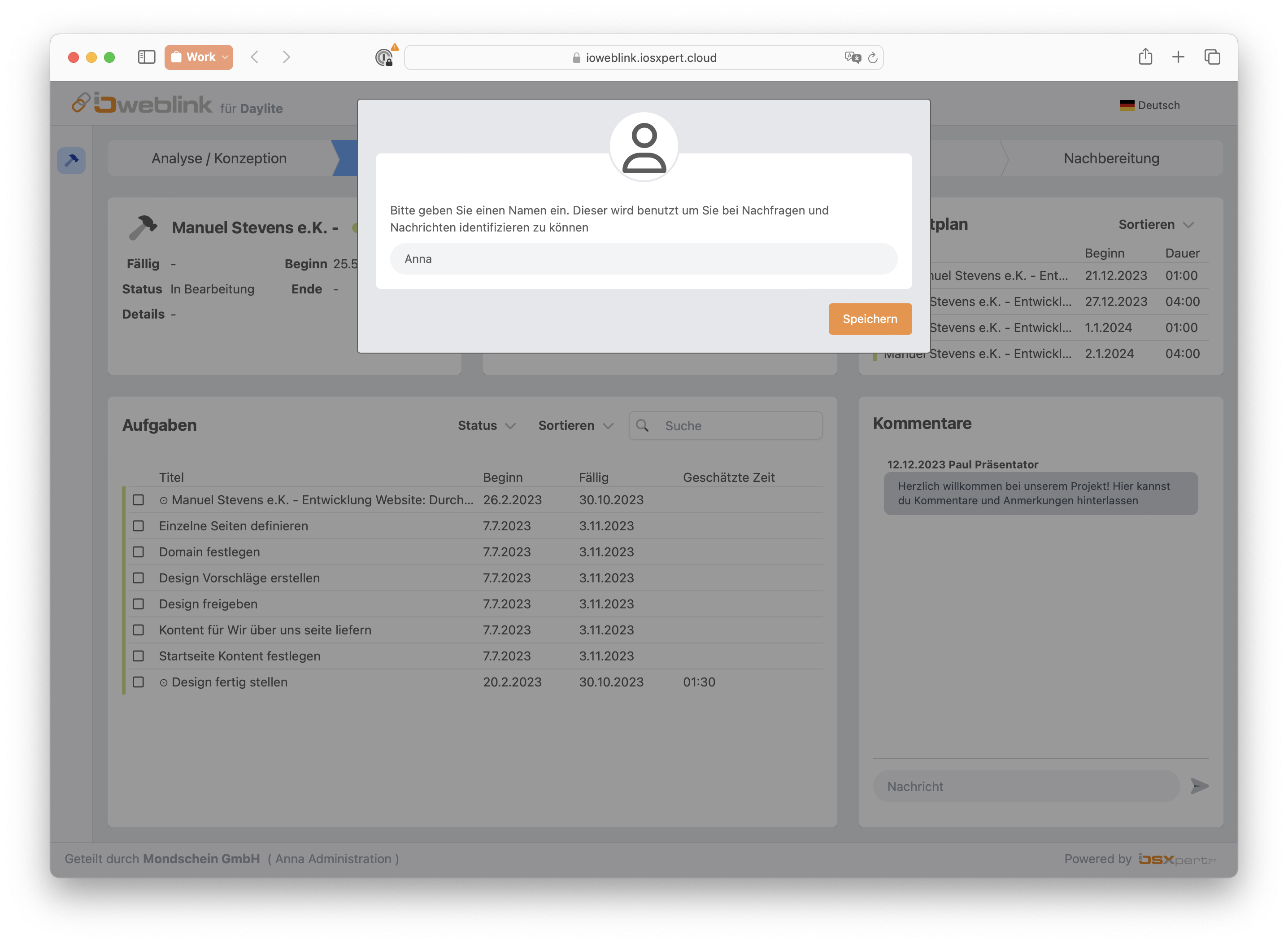Viewport: 1288px width, 944px height.
Task: Click circle icon before Design fertig stellen
Action: tap(163, 682)
